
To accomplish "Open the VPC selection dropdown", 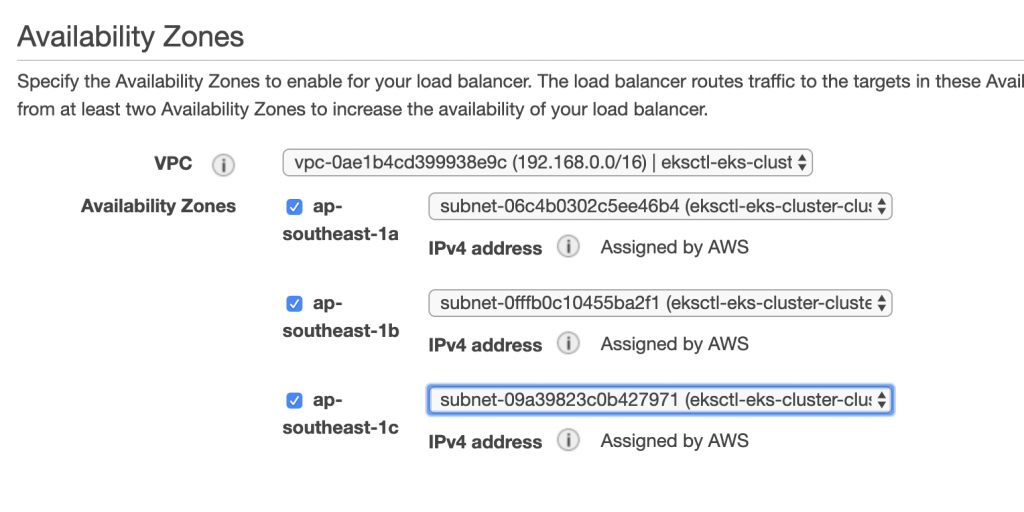I will pyautogui.click(x=547, y=163).
